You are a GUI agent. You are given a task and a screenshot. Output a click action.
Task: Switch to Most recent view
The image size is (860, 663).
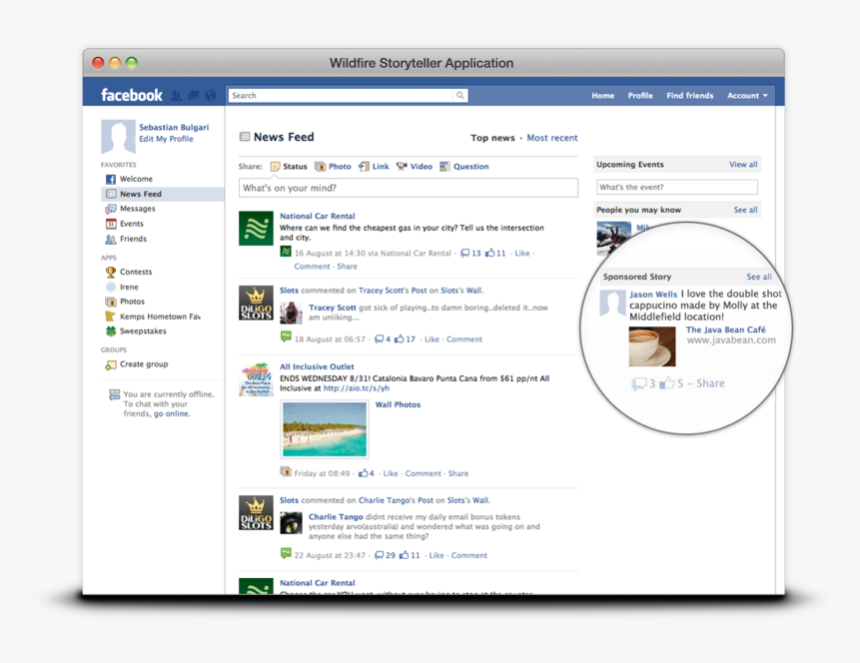(x=552, y=138)
